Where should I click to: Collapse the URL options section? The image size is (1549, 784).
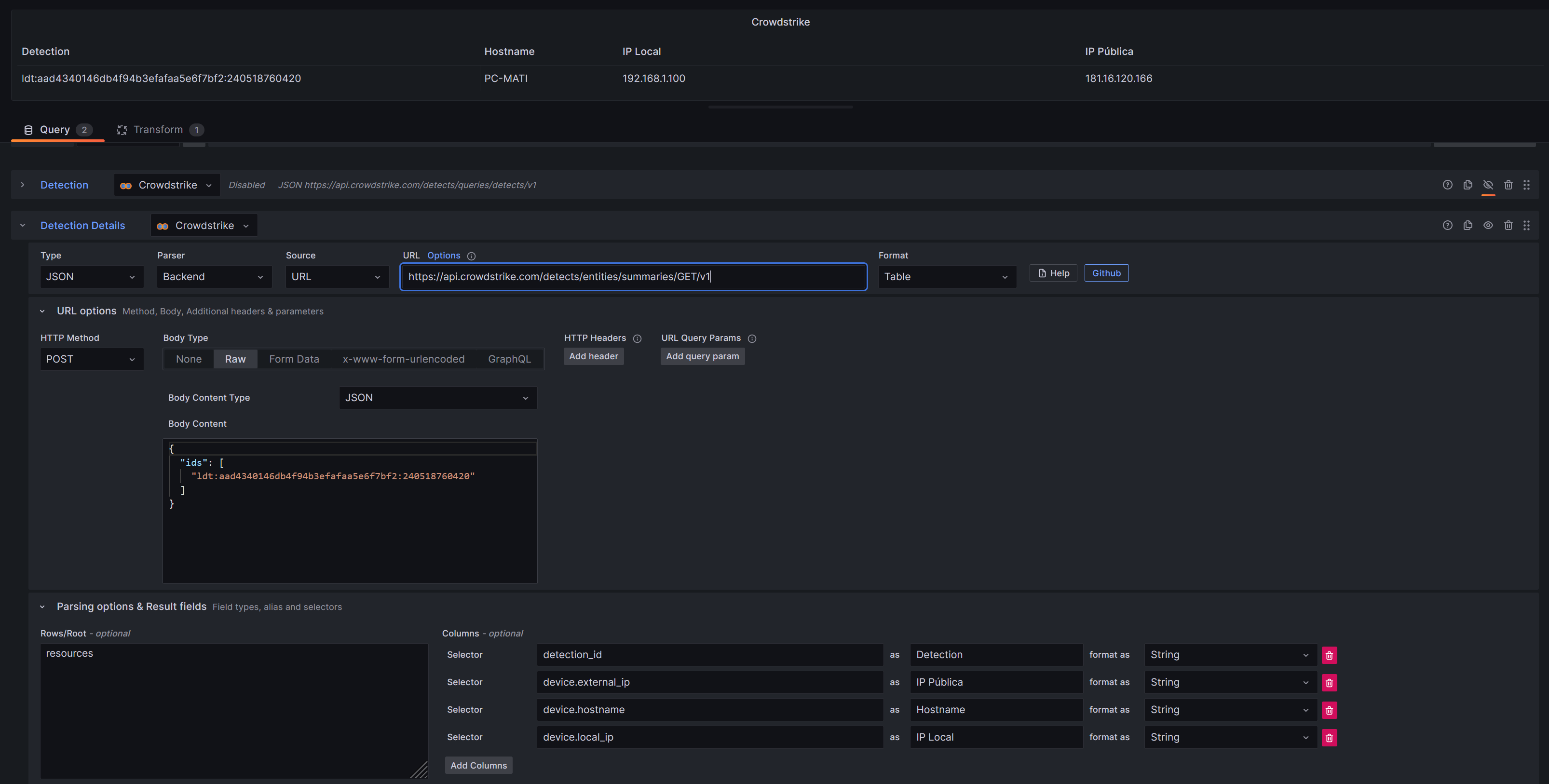(x=42, y=311)
